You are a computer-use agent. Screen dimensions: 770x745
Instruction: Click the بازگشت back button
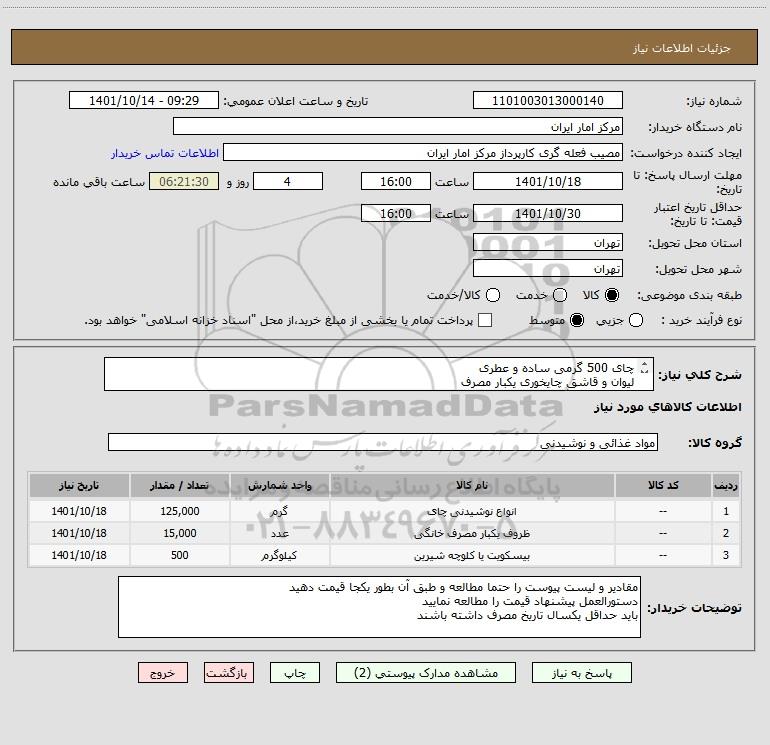tap(229, 673)
